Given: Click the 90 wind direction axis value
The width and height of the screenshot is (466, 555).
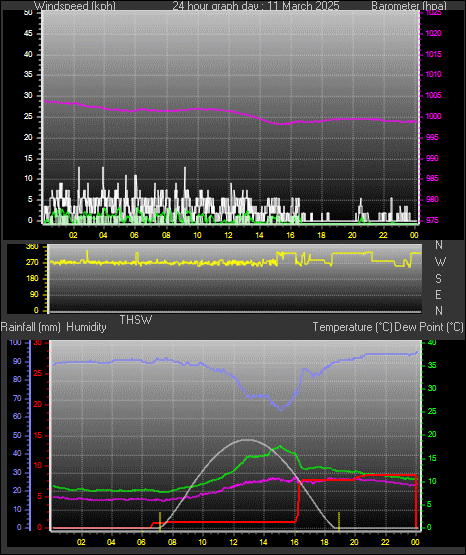Looking at the screenshot, I should (34, 294).
